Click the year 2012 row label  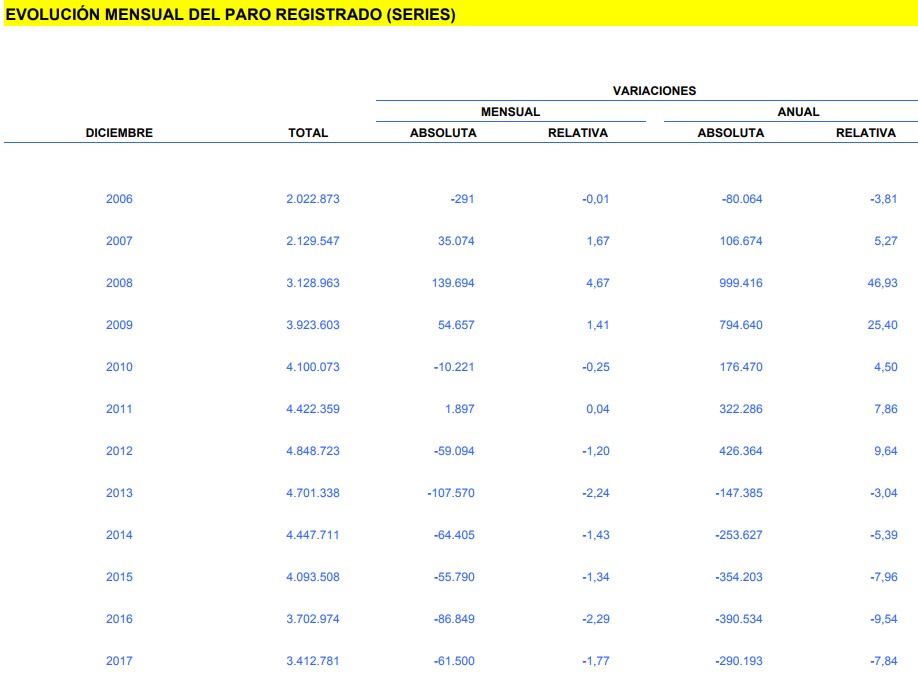pos(119,451)
